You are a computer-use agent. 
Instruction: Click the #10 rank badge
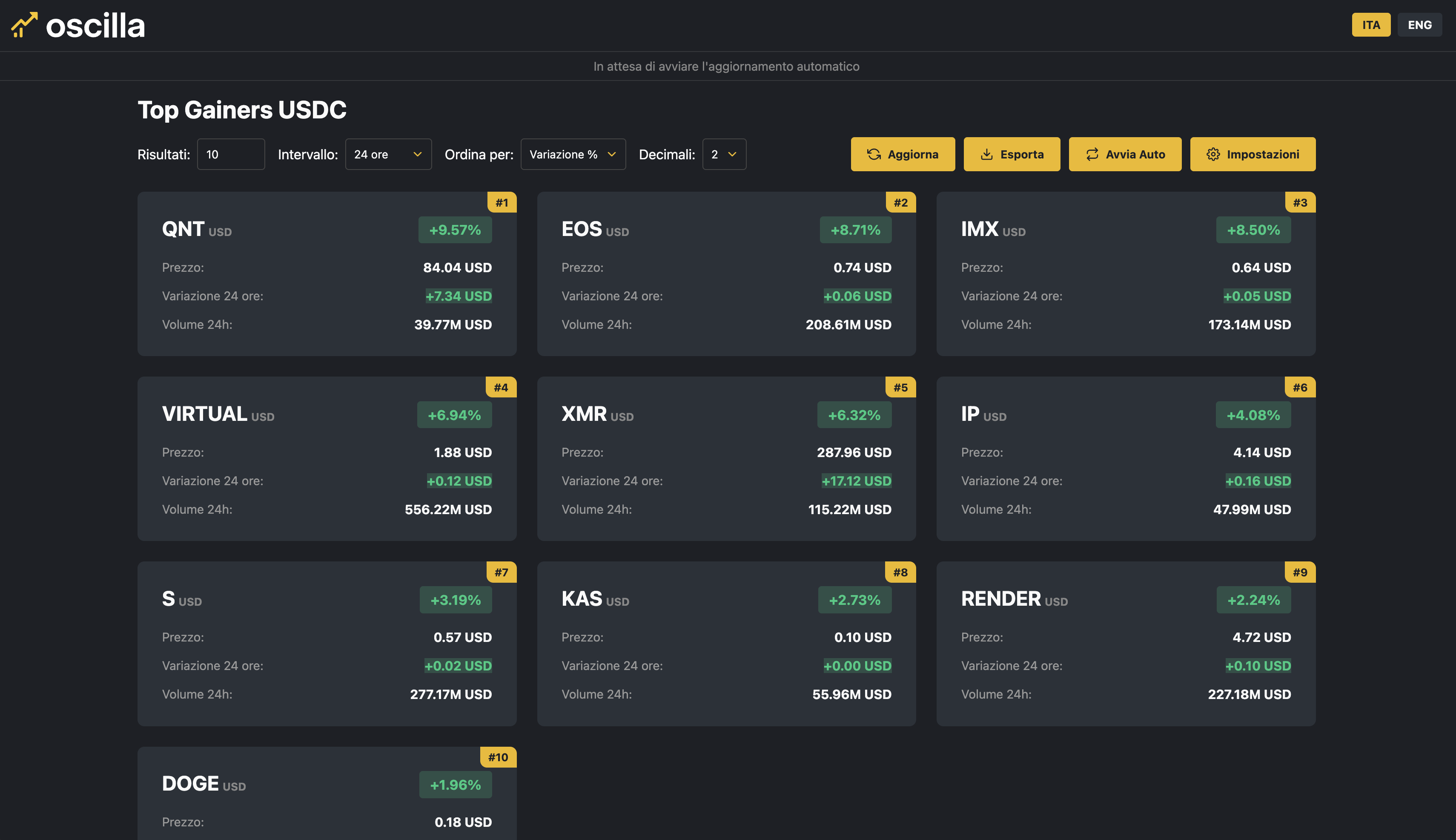(498, 757)
